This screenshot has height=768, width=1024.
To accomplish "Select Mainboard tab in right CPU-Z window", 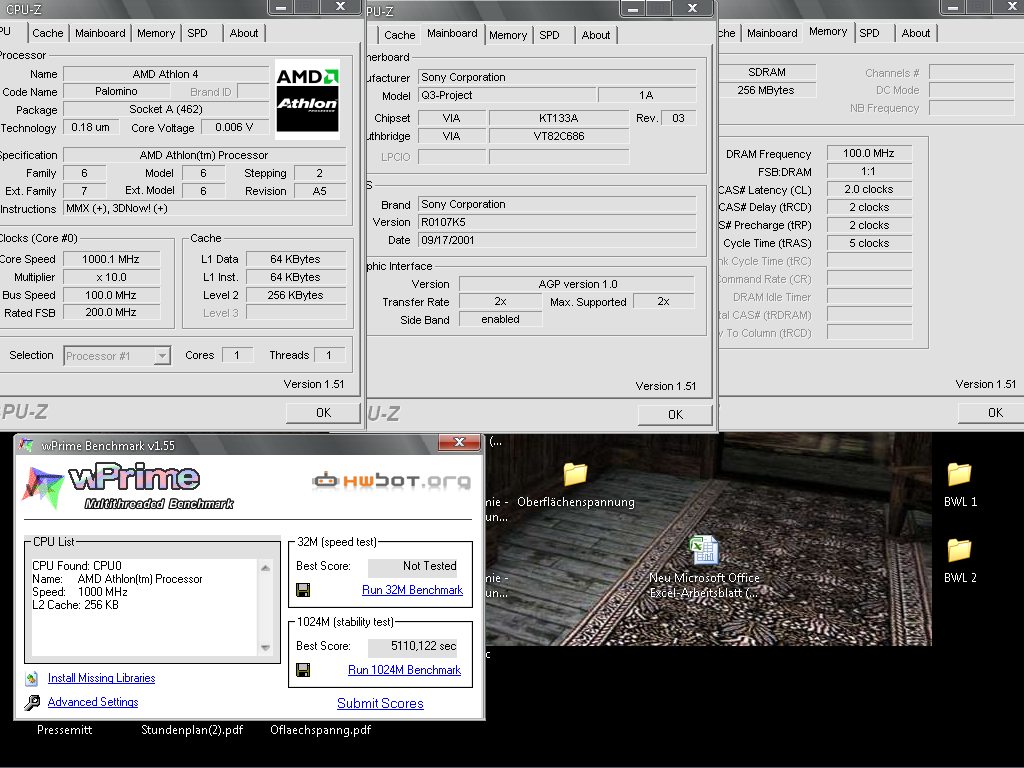I will pyautogui.click(x=772, y=33).
